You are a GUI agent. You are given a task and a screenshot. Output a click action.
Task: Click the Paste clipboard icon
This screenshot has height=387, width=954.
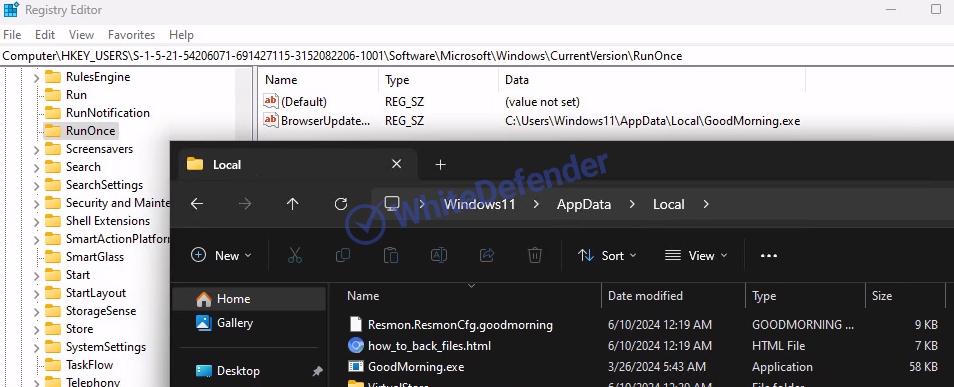[x=391, y=256]
